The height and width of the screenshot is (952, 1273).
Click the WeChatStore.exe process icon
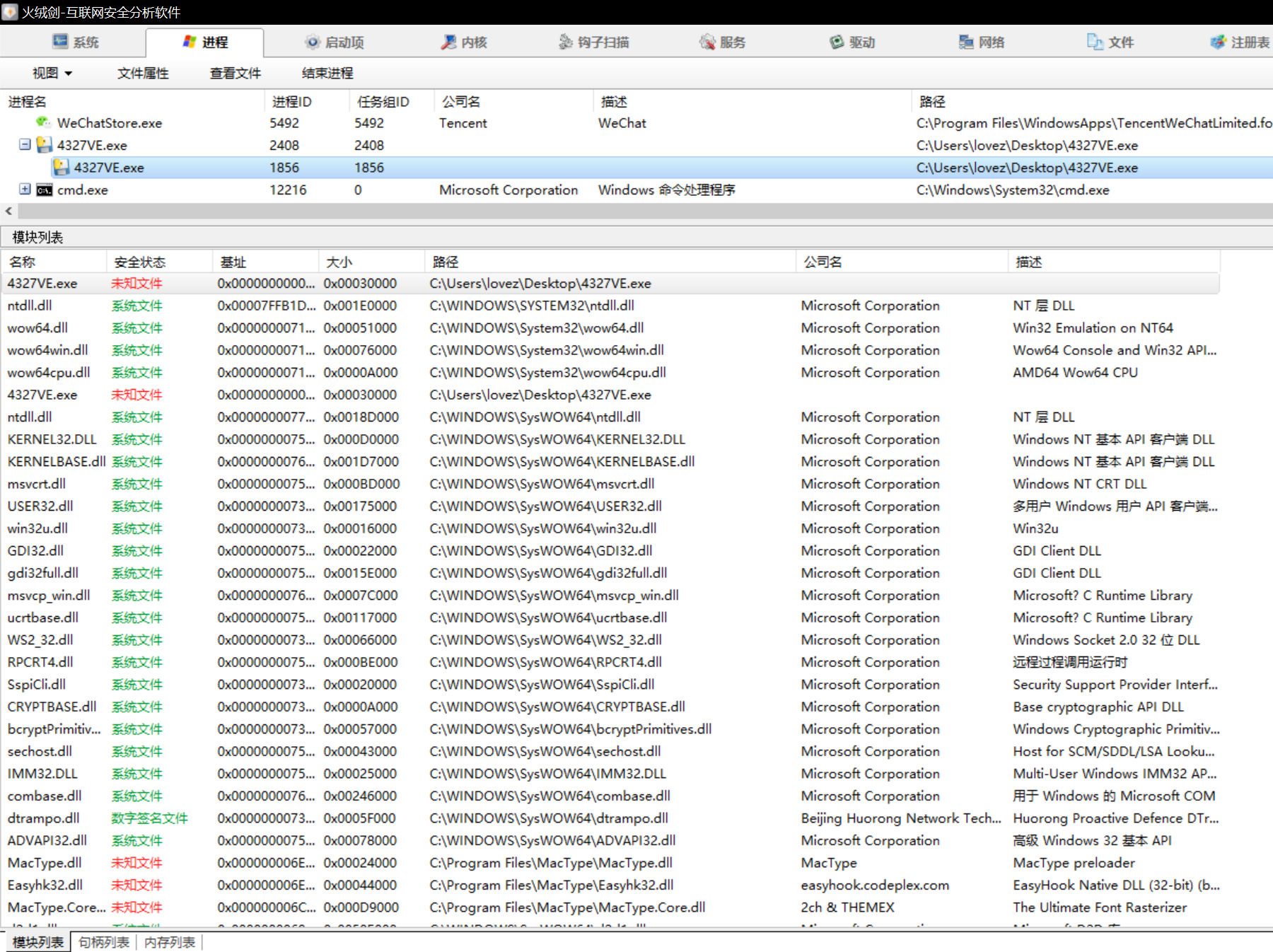click(43, 122)
